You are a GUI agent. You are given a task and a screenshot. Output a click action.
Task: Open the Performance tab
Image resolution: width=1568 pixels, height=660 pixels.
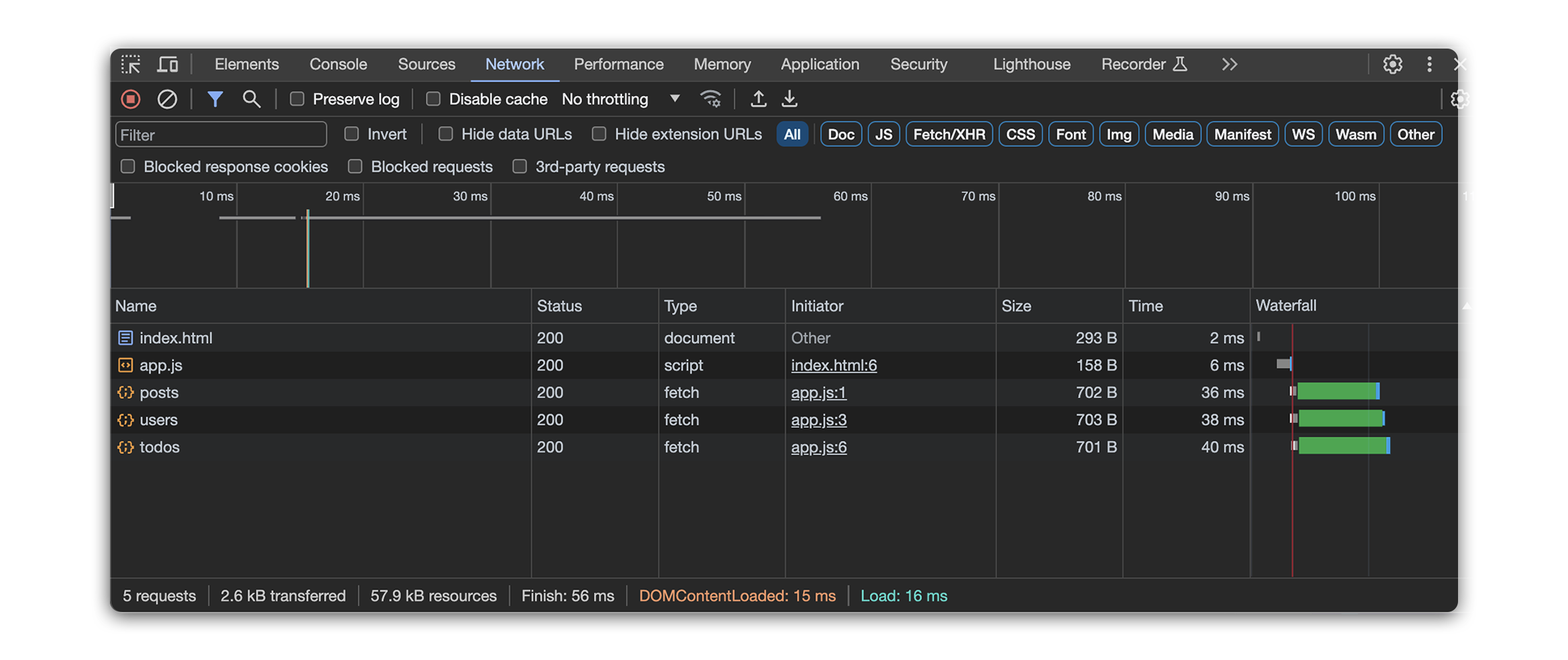tap(618, 64)
